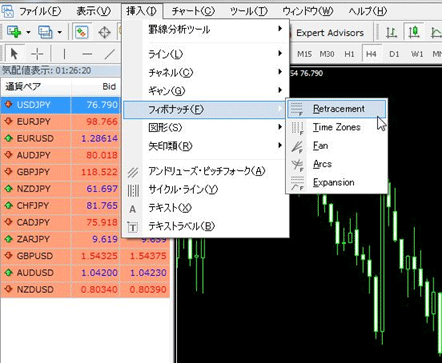Click the Text 'A' icon in menu
The width and height of the screenshot is (442, 363).
[133, 209]
